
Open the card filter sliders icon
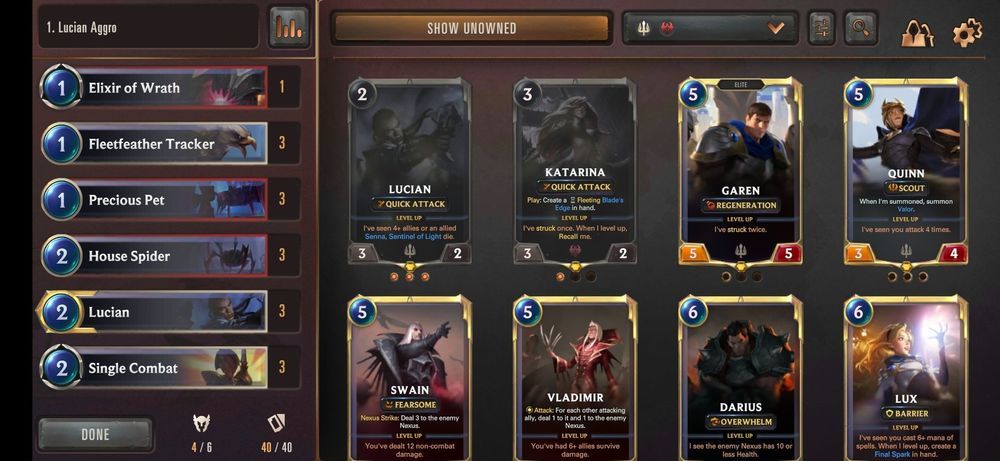point(821,28)
